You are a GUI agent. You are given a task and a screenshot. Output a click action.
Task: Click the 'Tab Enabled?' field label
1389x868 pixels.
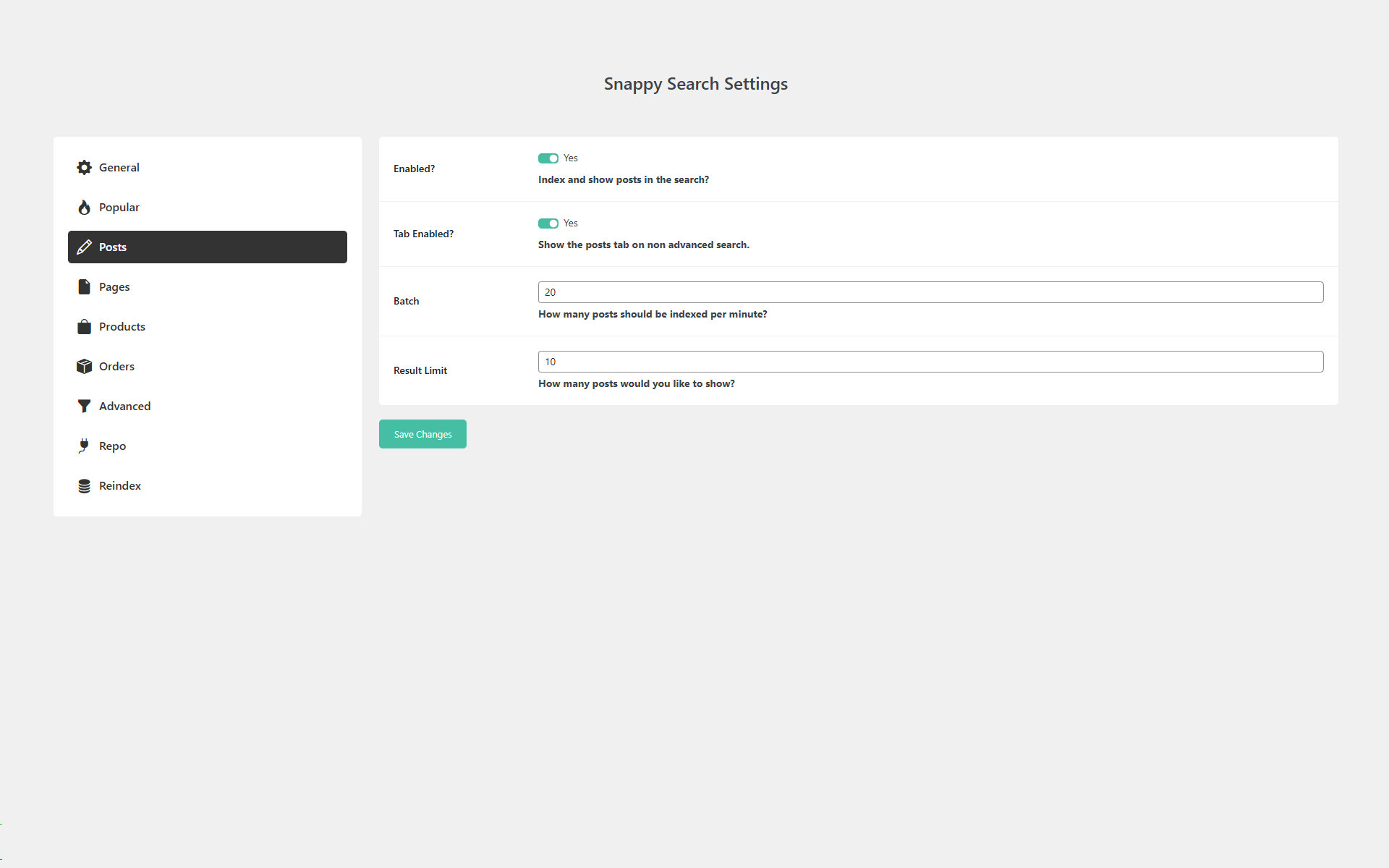point(424,234)
